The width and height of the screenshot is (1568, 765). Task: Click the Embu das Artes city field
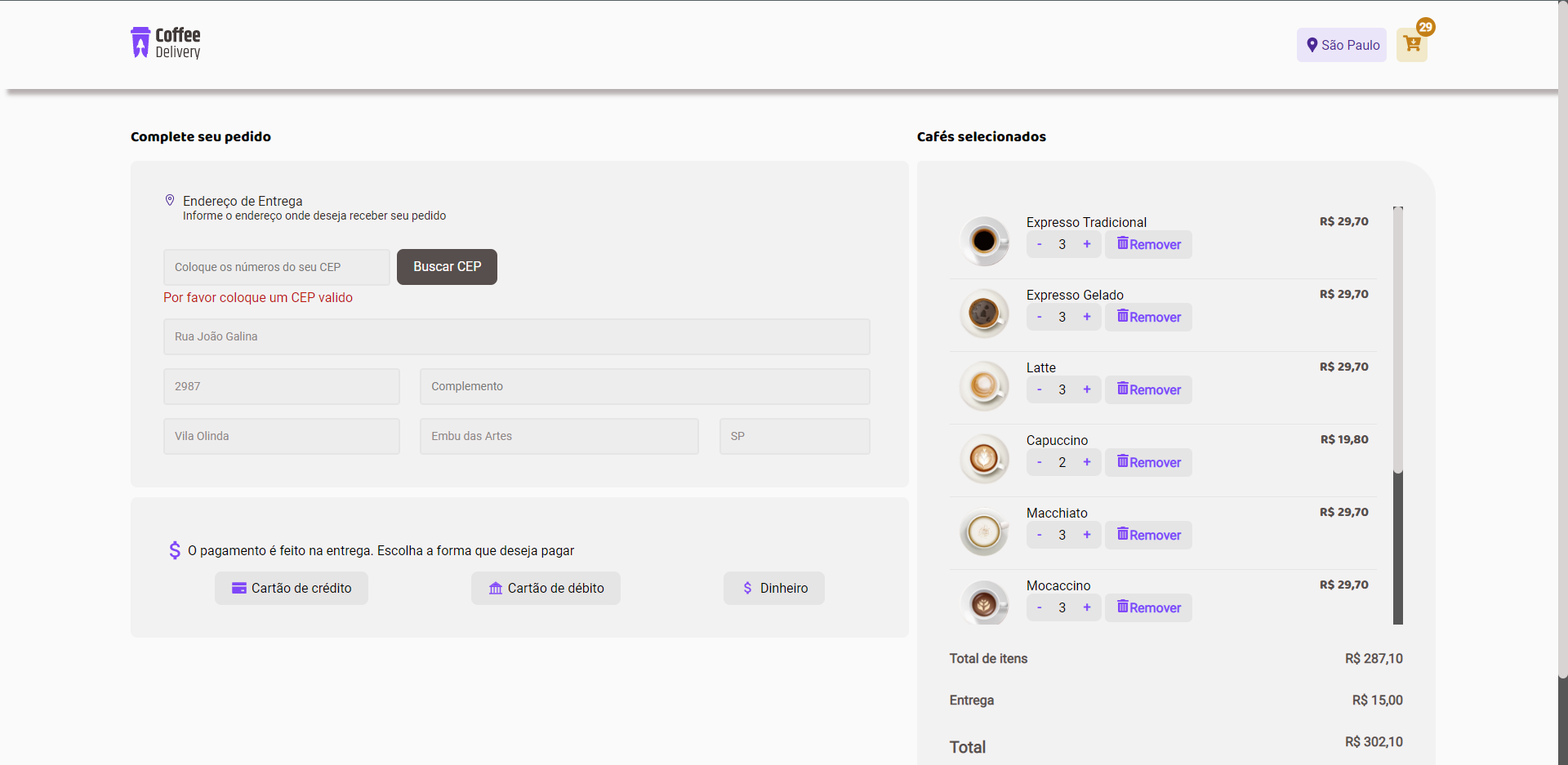[559, 436]
